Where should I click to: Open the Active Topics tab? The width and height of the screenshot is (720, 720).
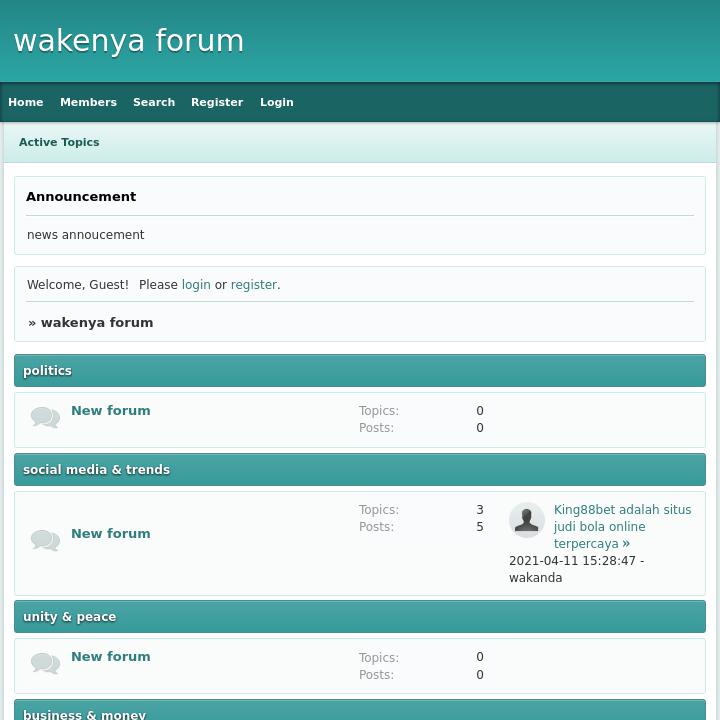pyautogui.click(x=59, y=142)
